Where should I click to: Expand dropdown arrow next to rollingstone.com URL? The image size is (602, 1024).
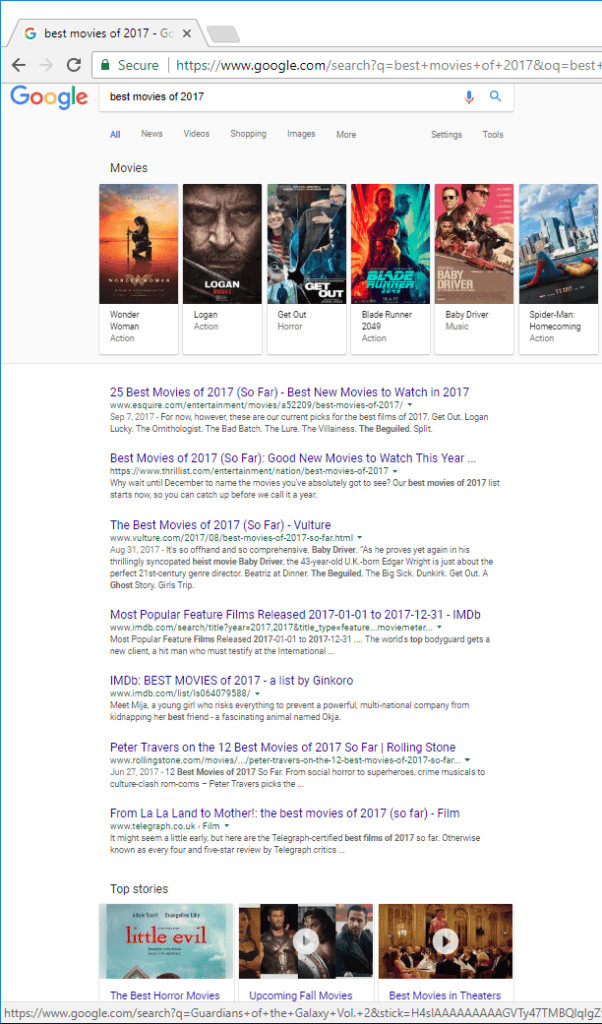467,760
